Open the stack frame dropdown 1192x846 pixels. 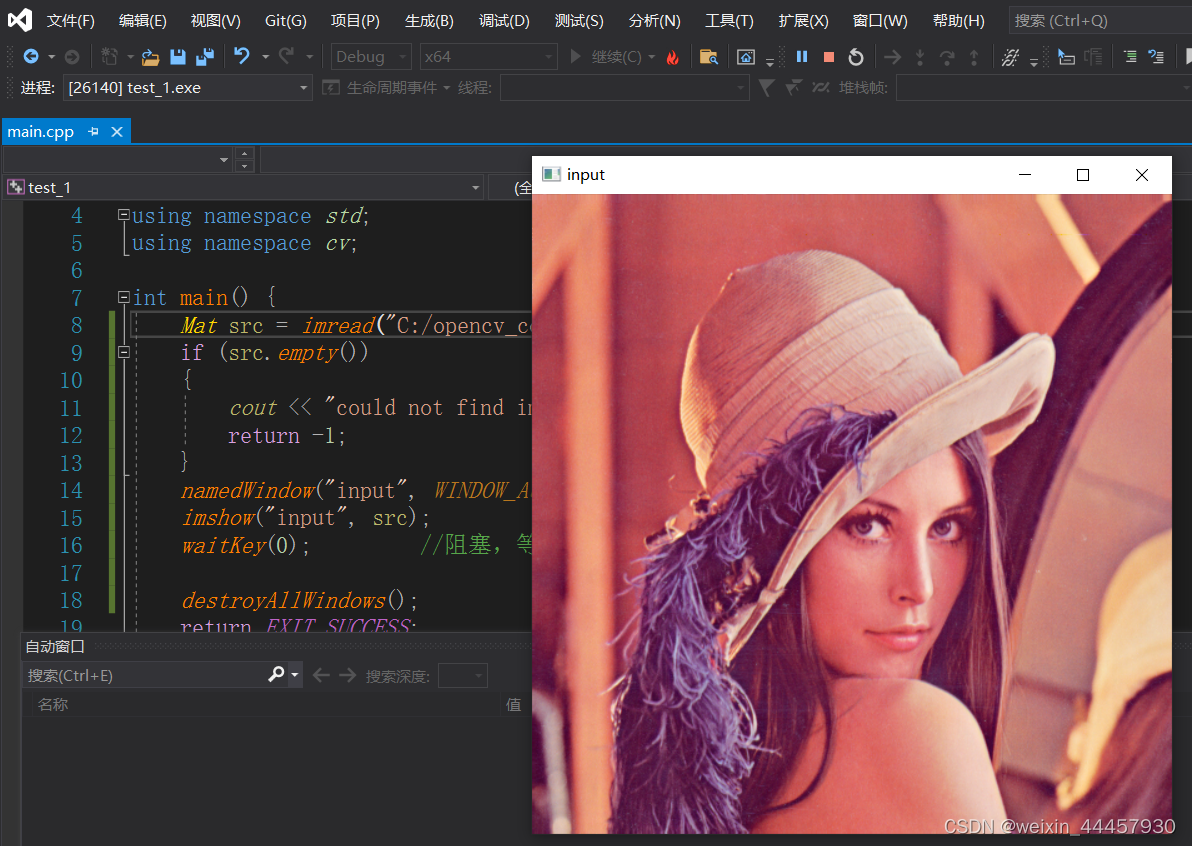(1044, 88)
